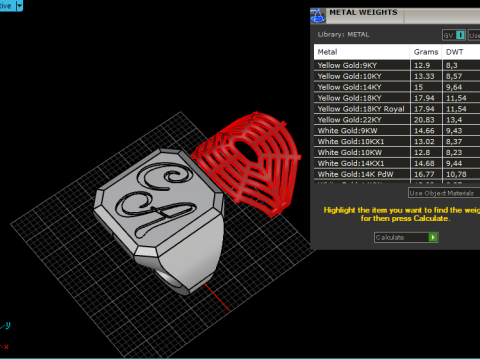This screenshot has width=480, height=360.
Task: Sort by Grams column header
Action: click(426, 52)
